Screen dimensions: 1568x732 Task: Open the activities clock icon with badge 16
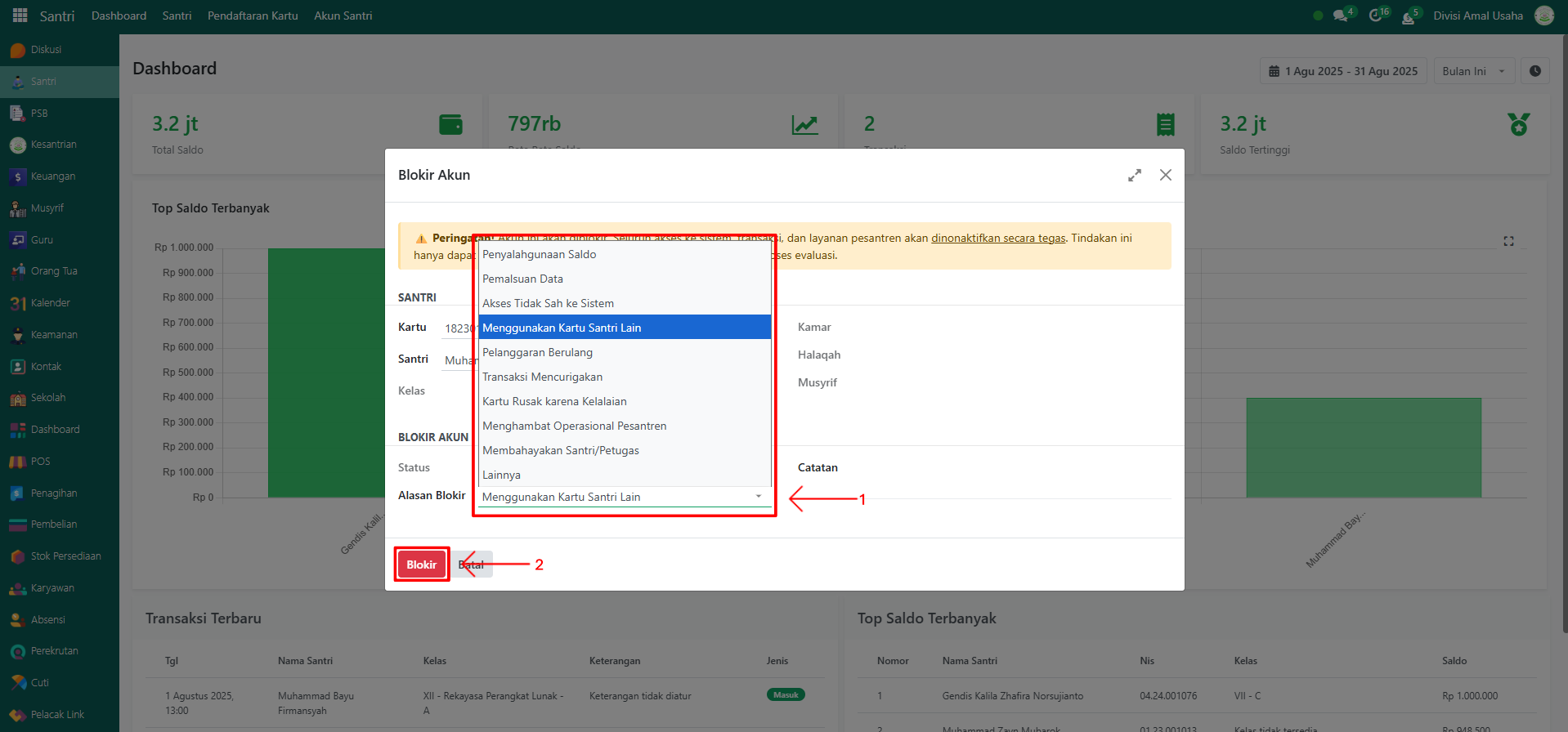[x=1375, y=16]
